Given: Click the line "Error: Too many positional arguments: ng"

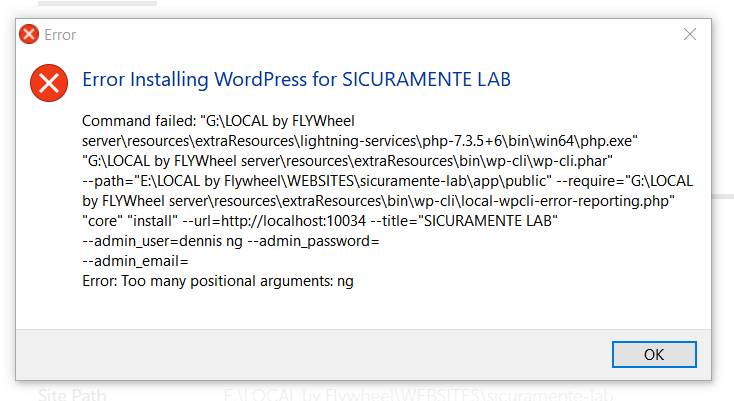Looking at the screenshot, I should pyautogui.click(x=218, y=281).
